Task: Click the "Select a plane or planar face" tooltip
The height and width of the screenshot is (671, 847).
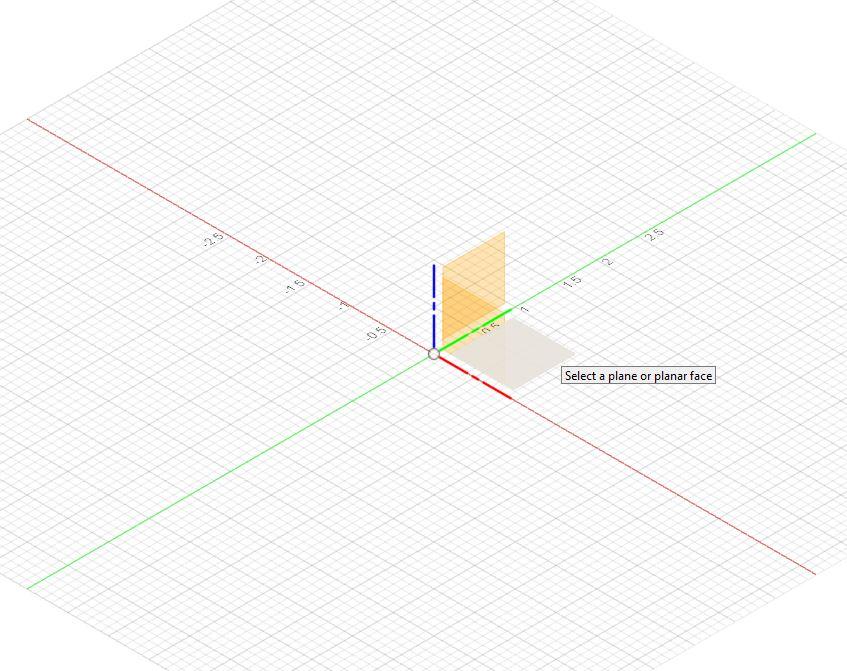Action: pyautogui.click(x=638, y=375)
